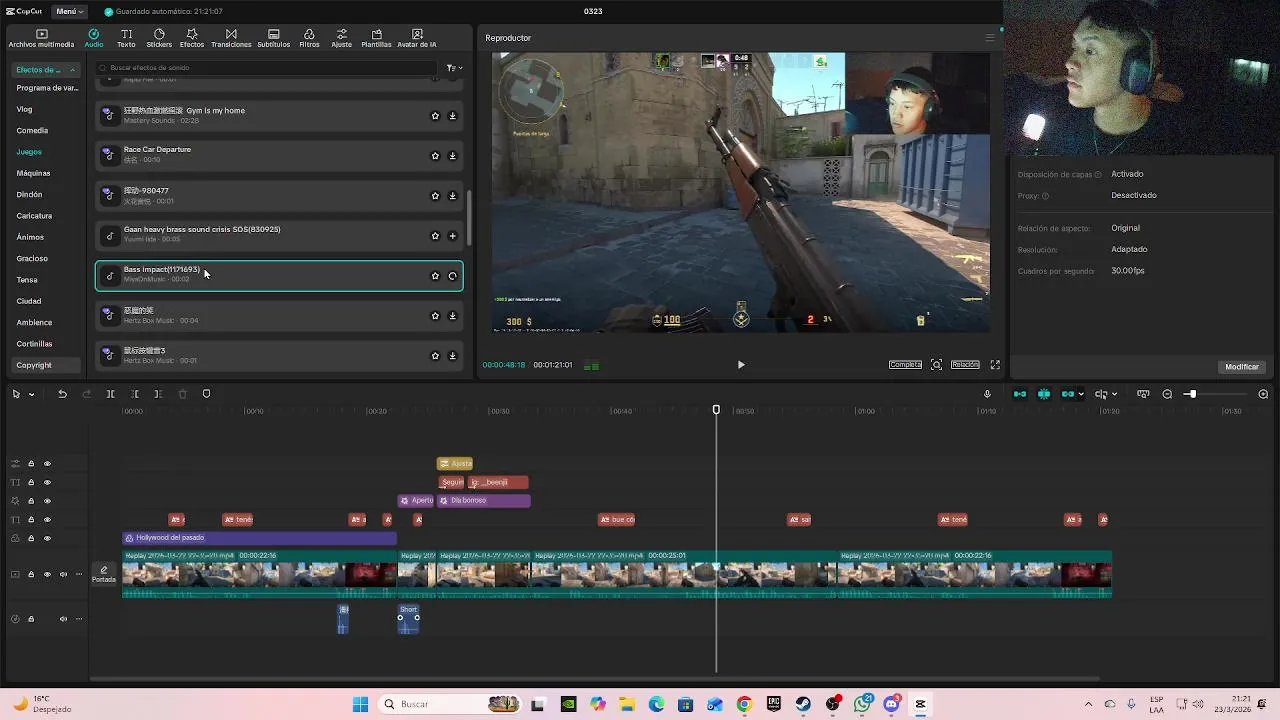This screenshot has width=1280, height=720.
Task: Switch to the Texto tab
Action: click(x=126, y=39)
